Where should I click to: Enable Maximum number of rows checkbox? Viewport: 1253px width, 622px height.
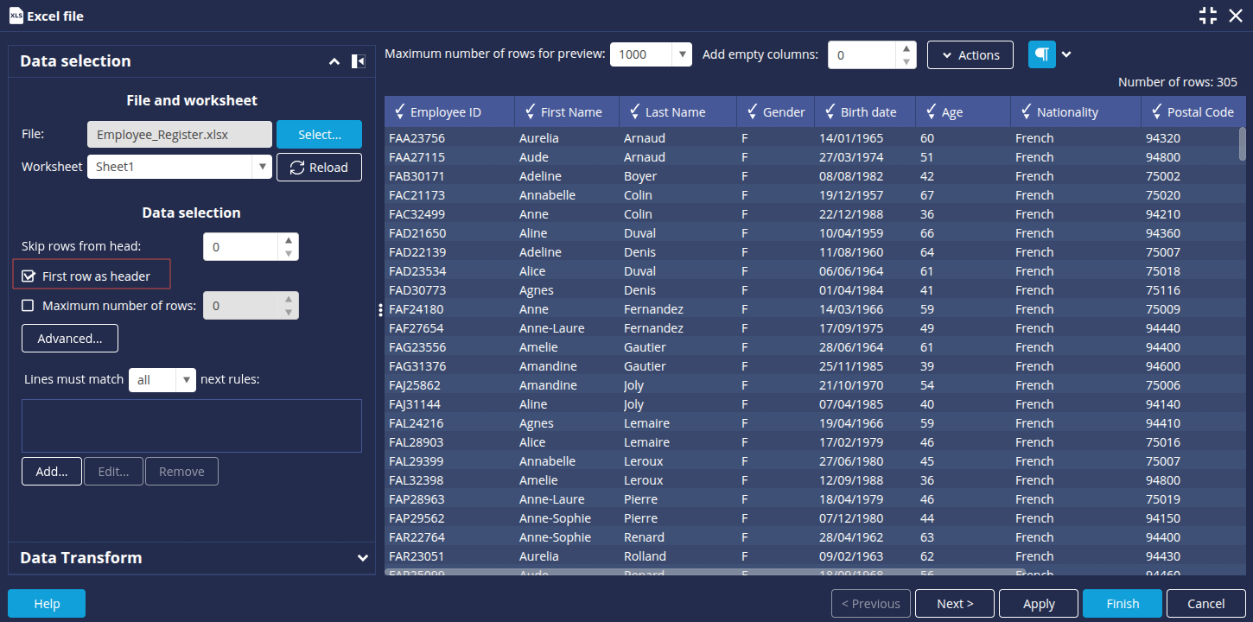click(x=28, y=306)
